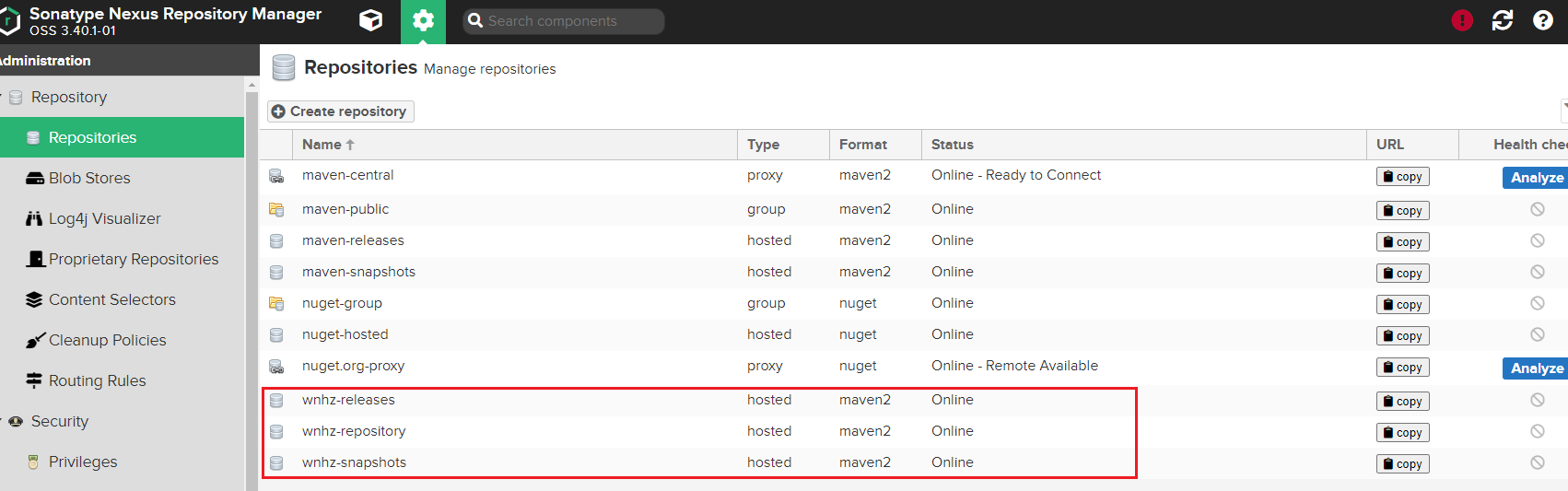Screen dimensions: 1568x491
Task: Open the Administration gear icon
Action: click(x=423, y=21)
